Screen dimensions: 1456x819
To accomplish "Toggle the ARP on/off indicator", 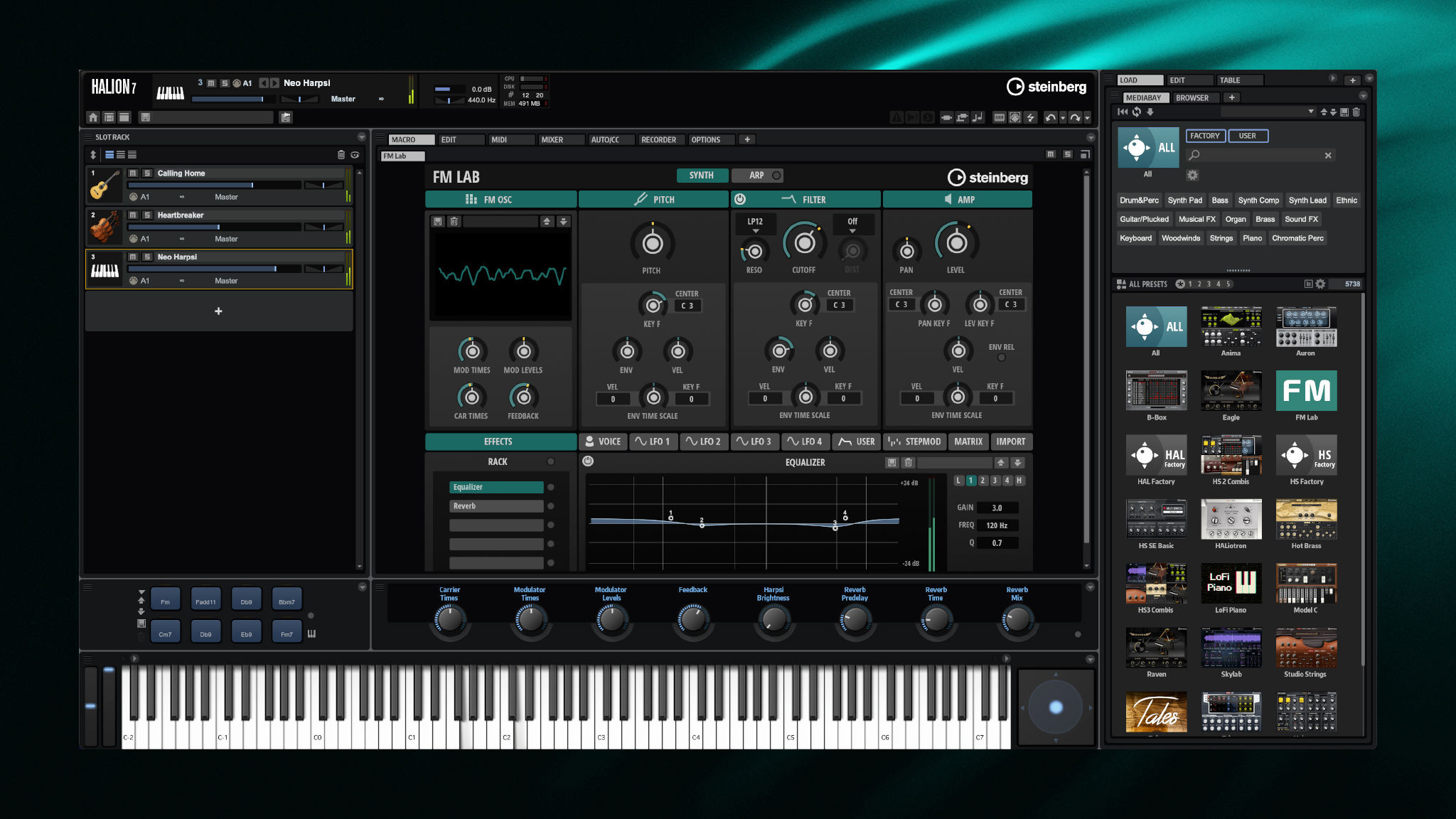I will click(776, 176).
